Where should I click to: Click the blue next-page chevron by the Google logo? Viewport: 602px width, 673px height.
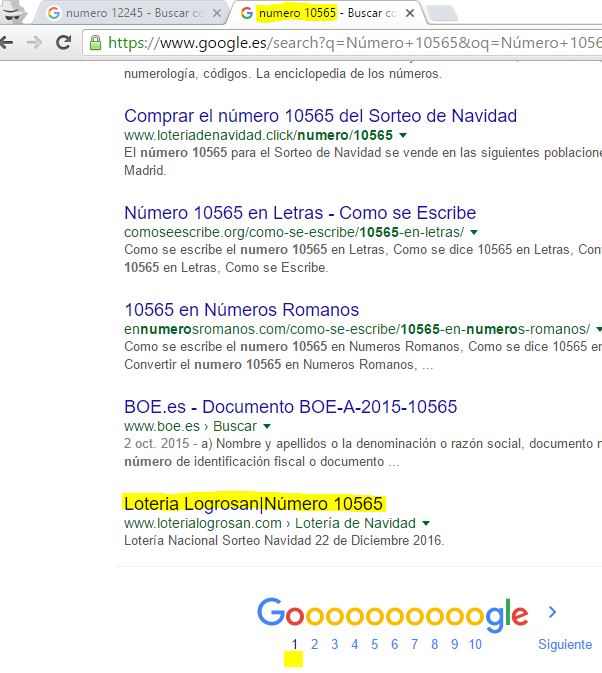(x=552, y=612)
